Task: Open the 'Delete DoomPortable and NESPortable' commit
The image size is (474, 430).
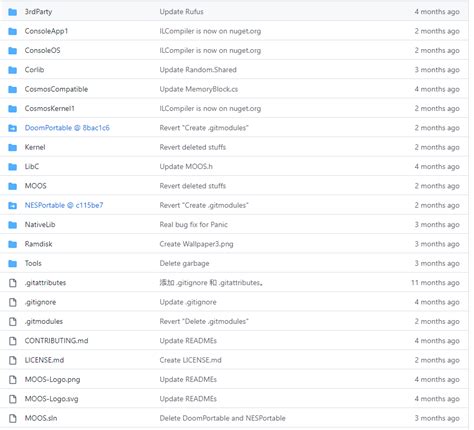Action: 222,418
